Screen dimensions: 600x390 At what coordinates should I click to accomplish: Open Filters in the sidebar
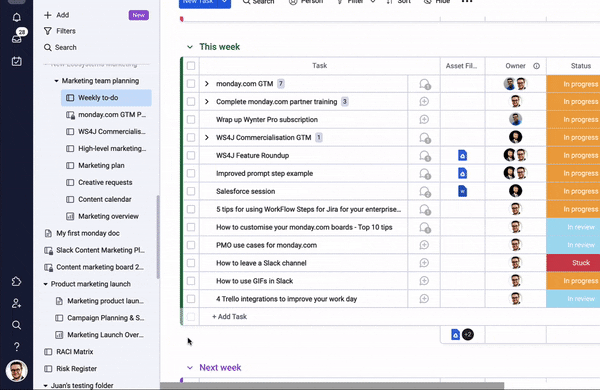point(60,31)
